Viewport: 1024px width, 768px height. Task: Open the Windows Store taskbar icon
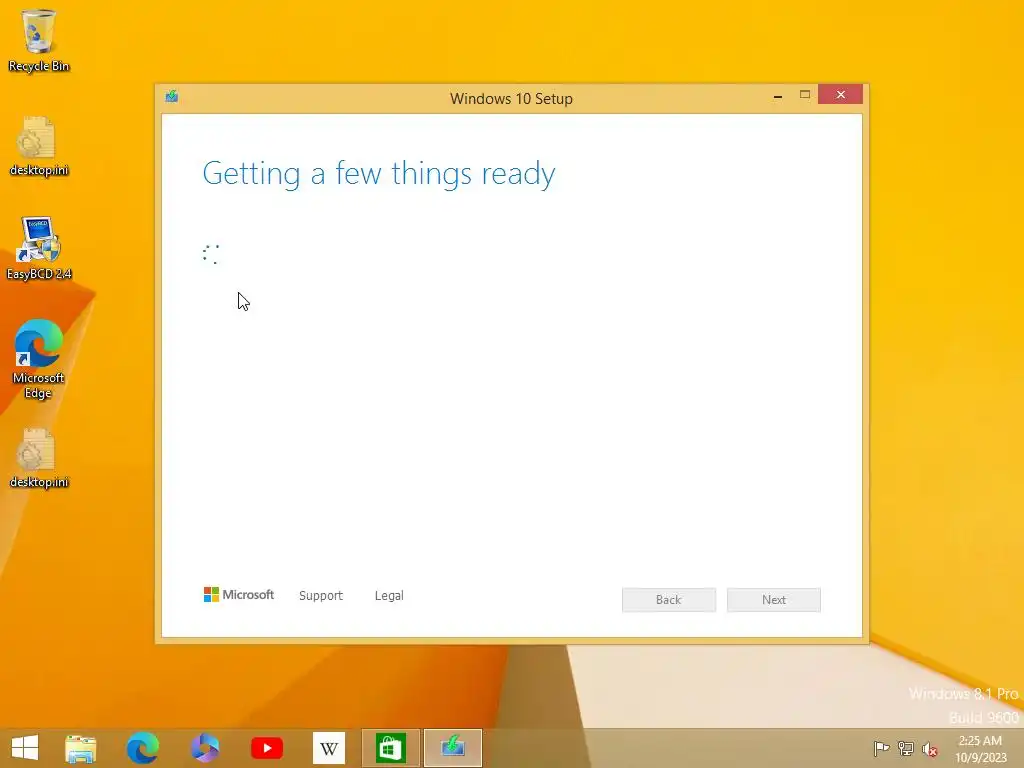point(391,748)
